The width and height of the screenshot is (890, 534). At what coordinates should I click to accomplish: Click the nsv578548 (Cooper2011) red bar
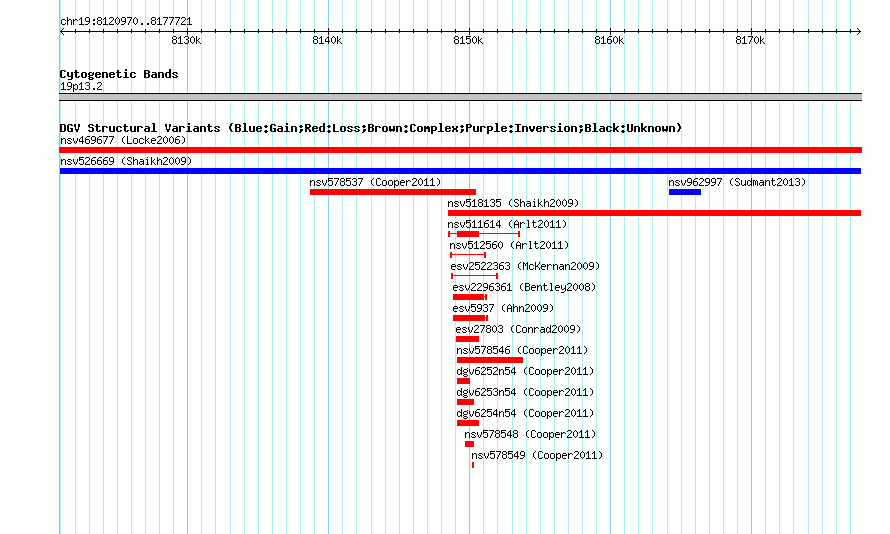pyautogui.click(x=469, y=444)
